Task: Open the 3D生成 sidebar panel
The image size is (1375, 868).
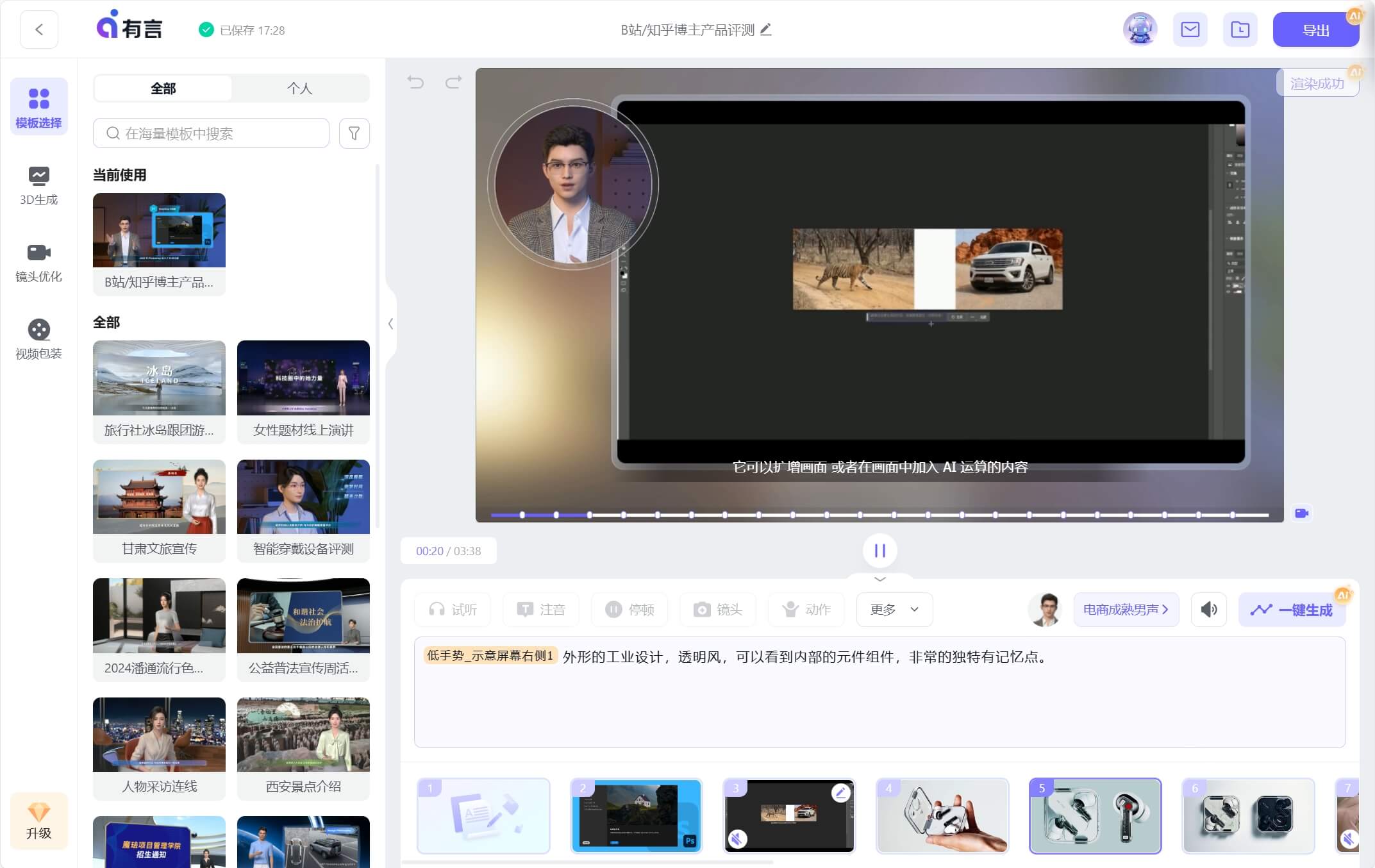Action: click(x=38, y=185)
